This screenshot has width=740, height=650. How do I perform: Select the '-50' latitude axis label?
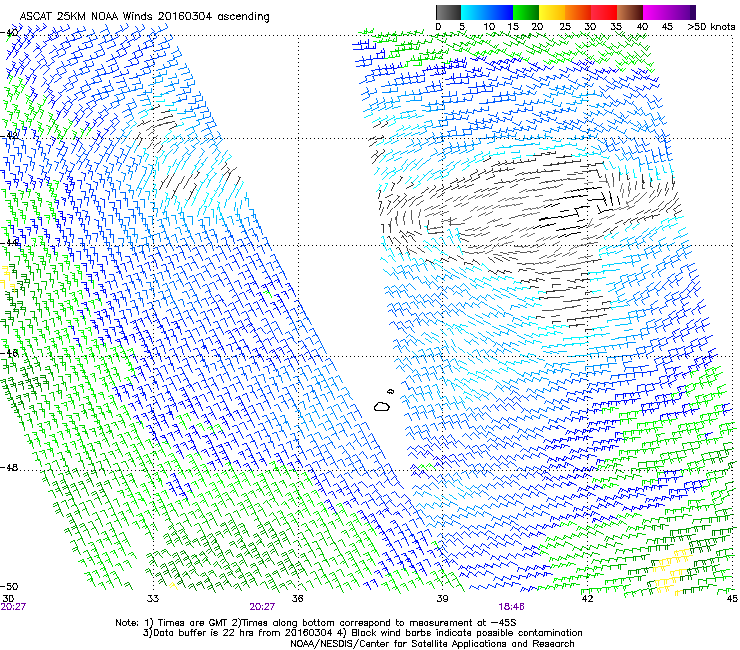10,586
